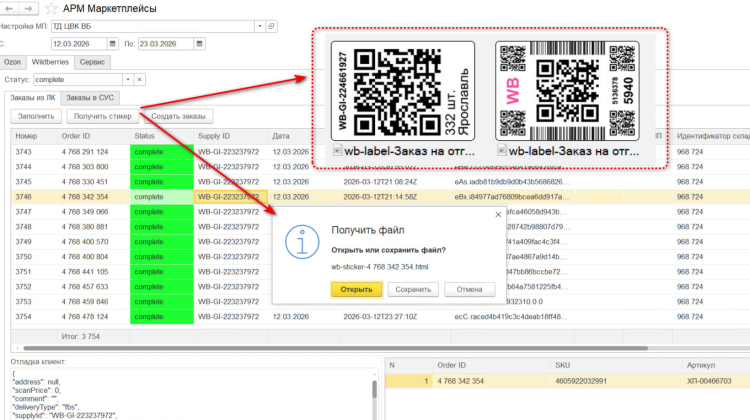The height and width of the screenshot is (420, 750).
Task: Clear the Статус filter with X icon
Action: point(140,79)
